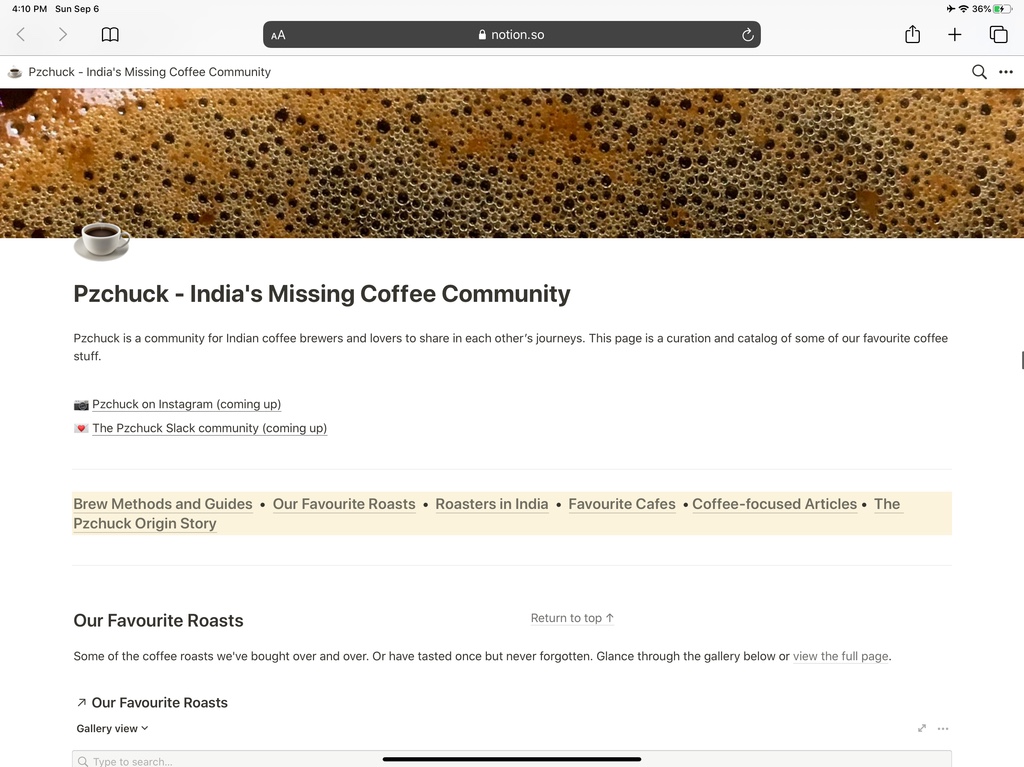Jump to Roasters in India
Viewport: 1024px width, 767px height.
click(x=492, y=504)
